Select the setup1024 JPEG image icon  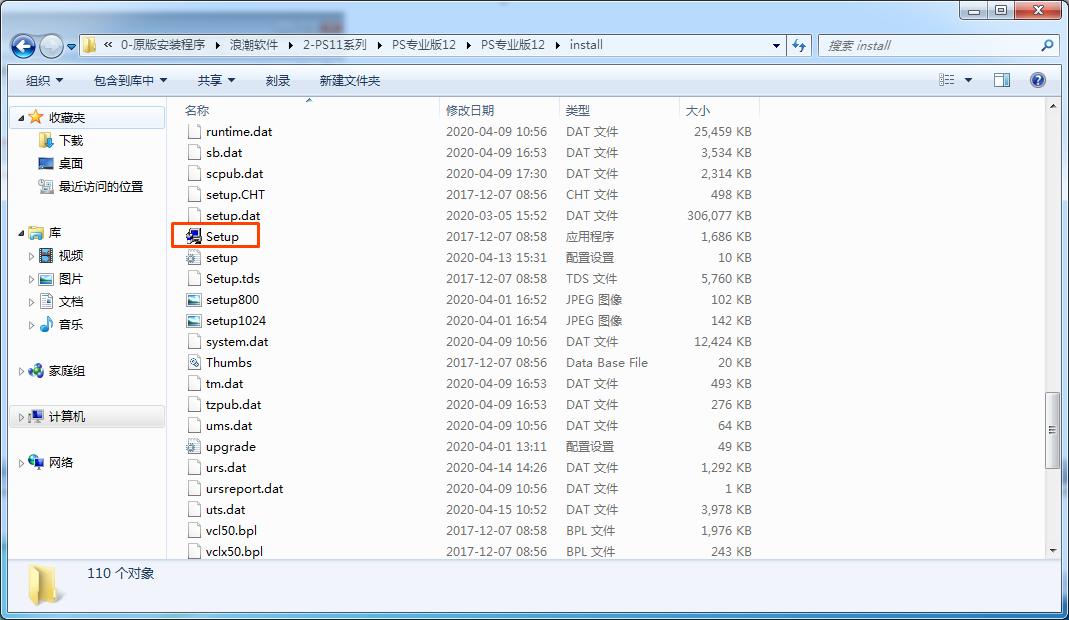pyautogui.click(x=194, y=321)
